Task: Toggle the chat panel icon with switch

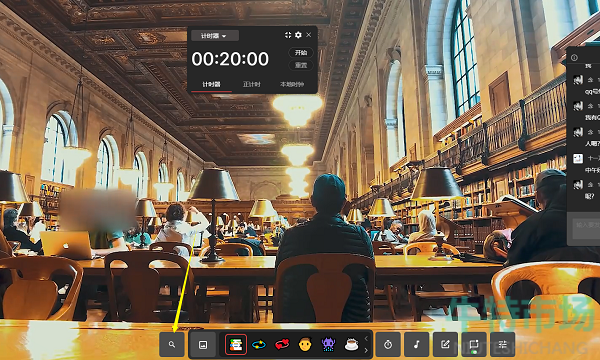Action: click(474, 344)
